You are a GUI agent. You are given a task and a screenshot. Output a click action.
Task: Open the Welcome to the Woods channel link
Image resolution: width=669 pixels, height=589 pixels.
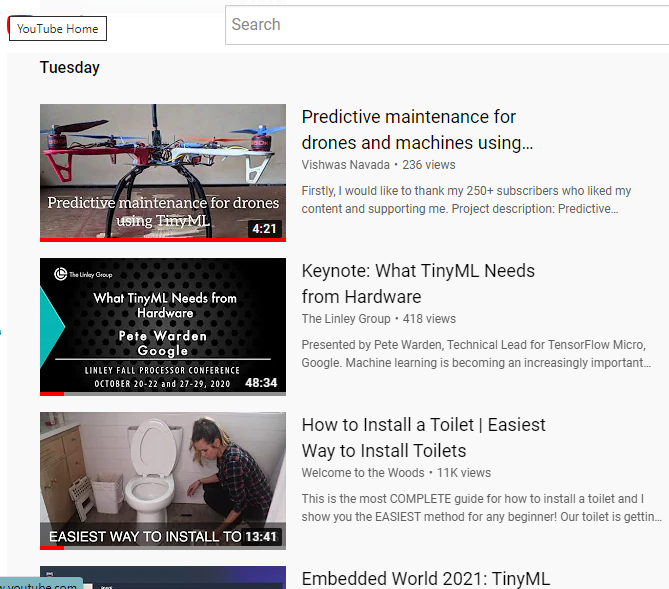[363, 473]
